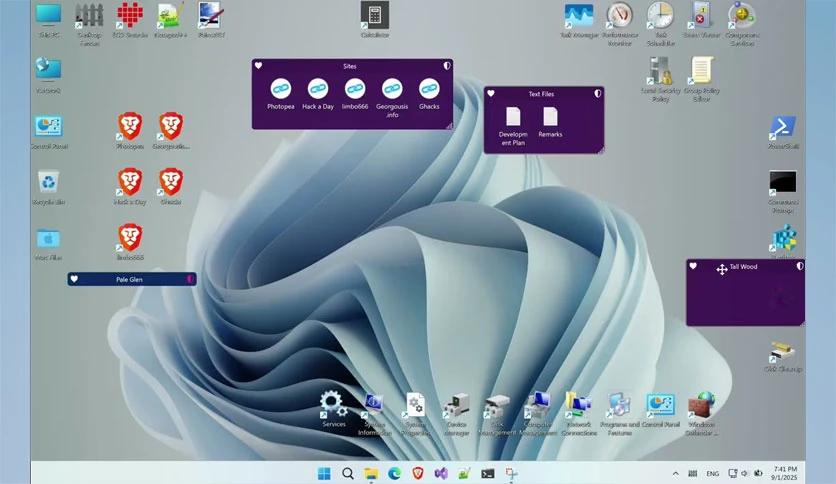The height and width of the screenshot is (484, 836).
Task: Select the Disk Management shortcut
Action: pos(497,415)
